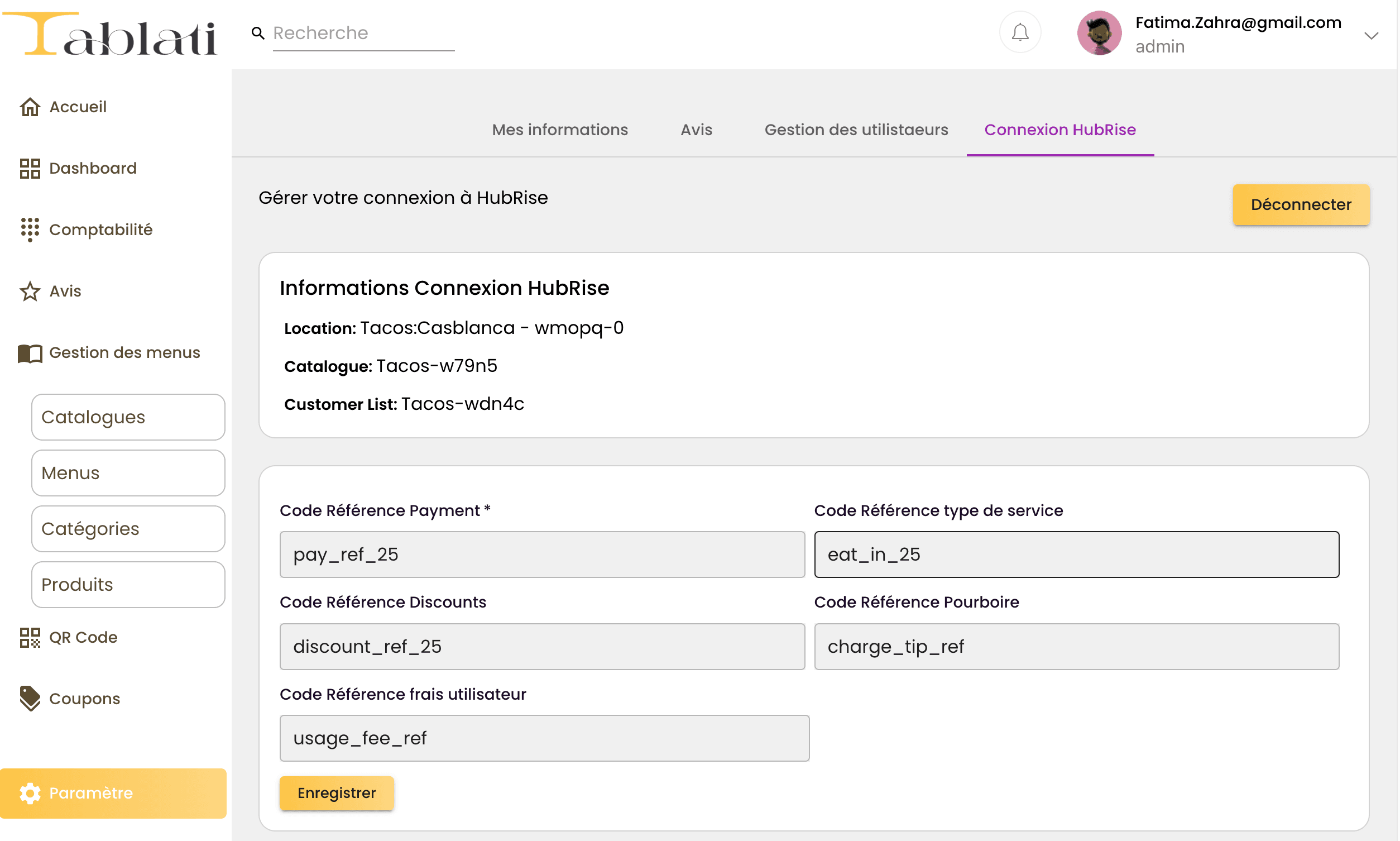
Task: Switch to the Mes informations tab
Action: (559, 130)
